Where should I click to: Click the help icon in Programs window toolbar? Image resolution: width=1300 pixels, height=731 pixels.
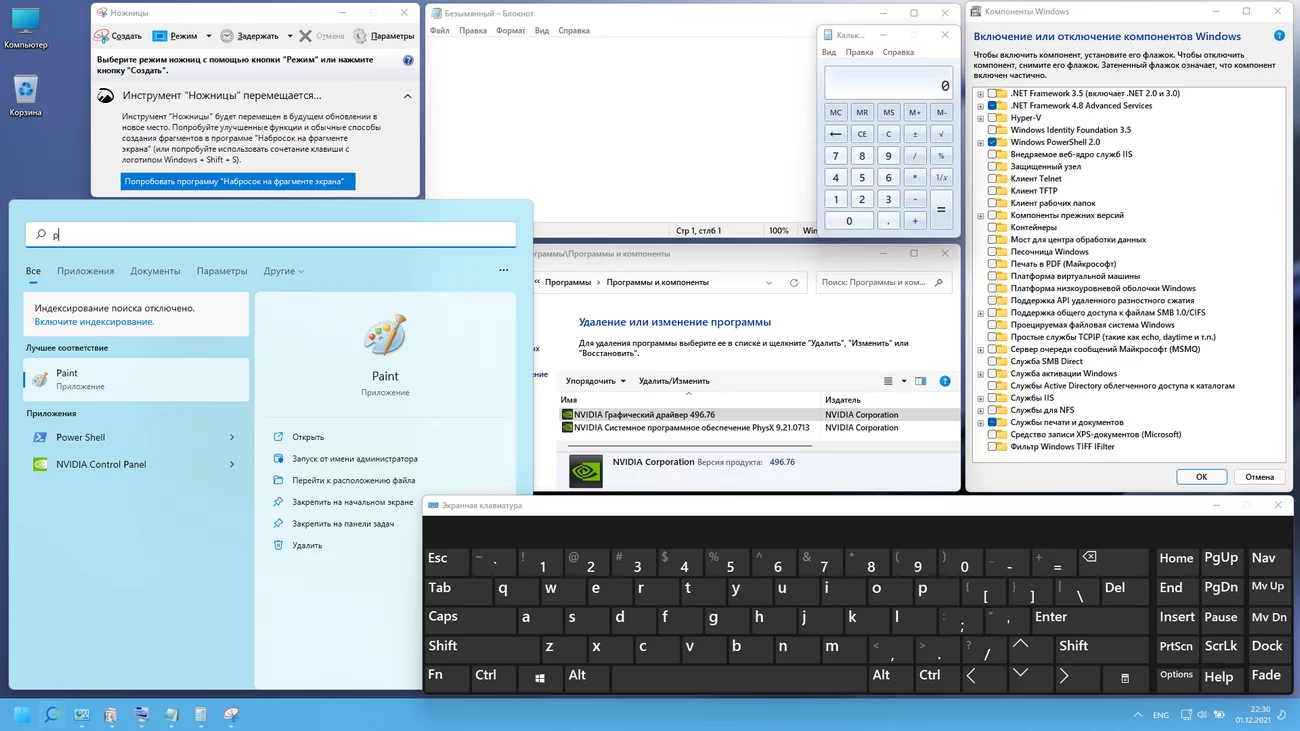tap(945, 381)
